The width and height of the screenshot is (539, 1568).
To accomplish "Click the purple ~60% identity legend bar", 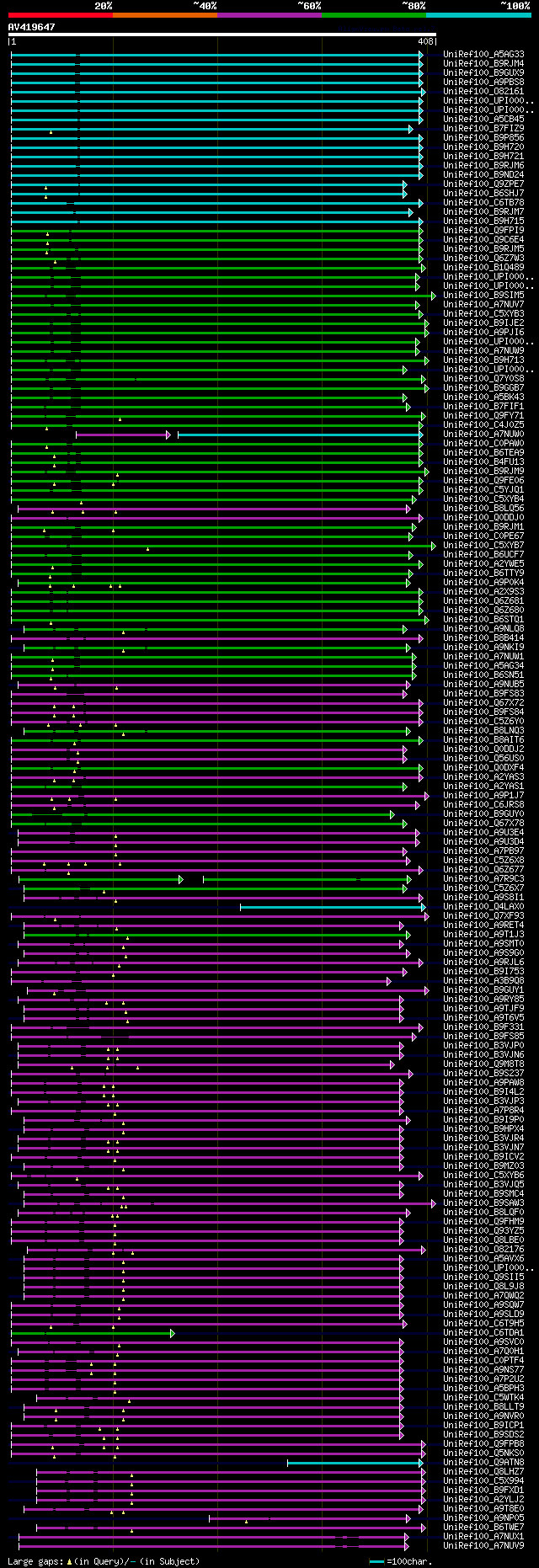I will pyautogui.click(x=269, y=15).
